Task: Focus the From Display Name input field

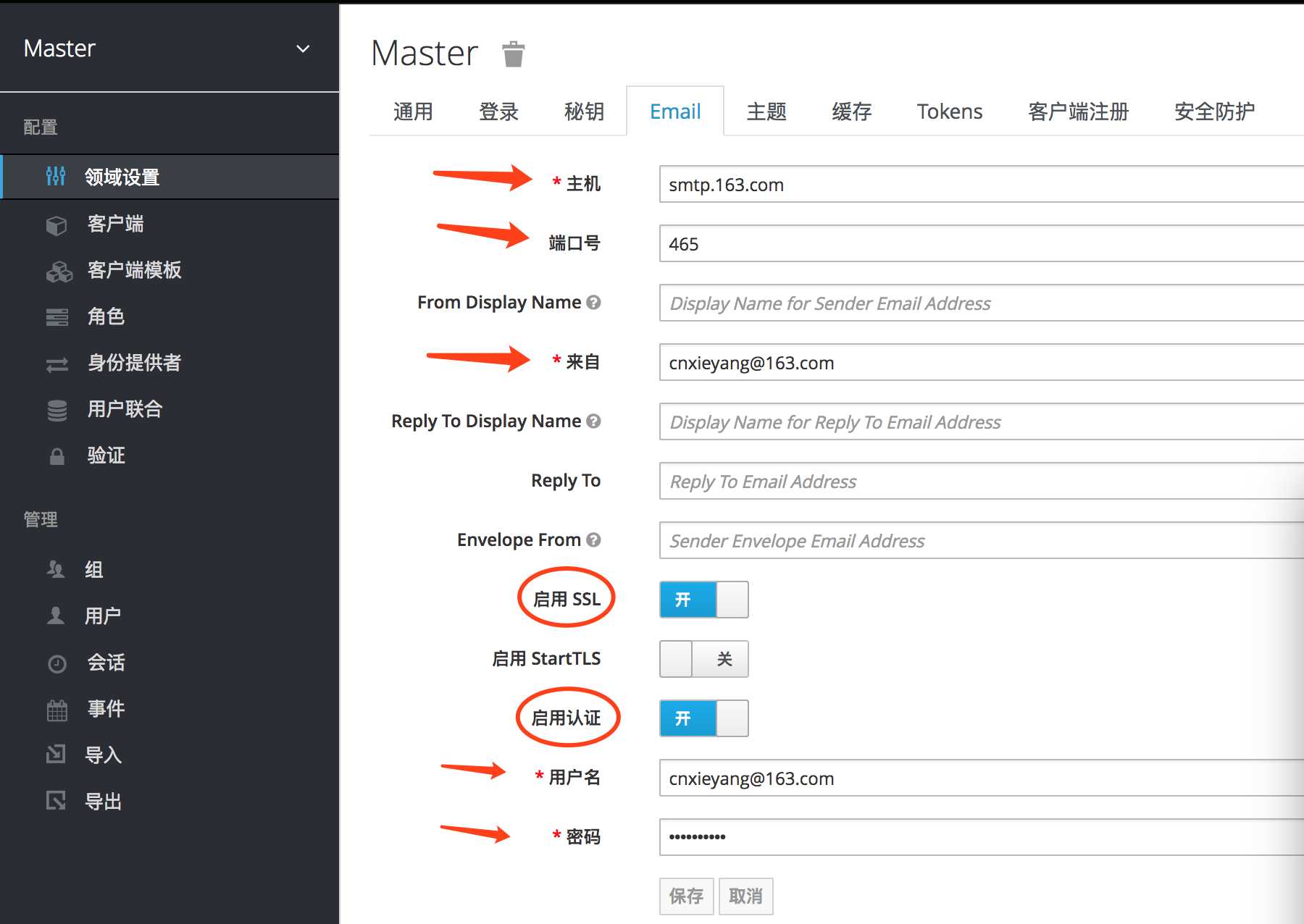Action: click(982, 303)
